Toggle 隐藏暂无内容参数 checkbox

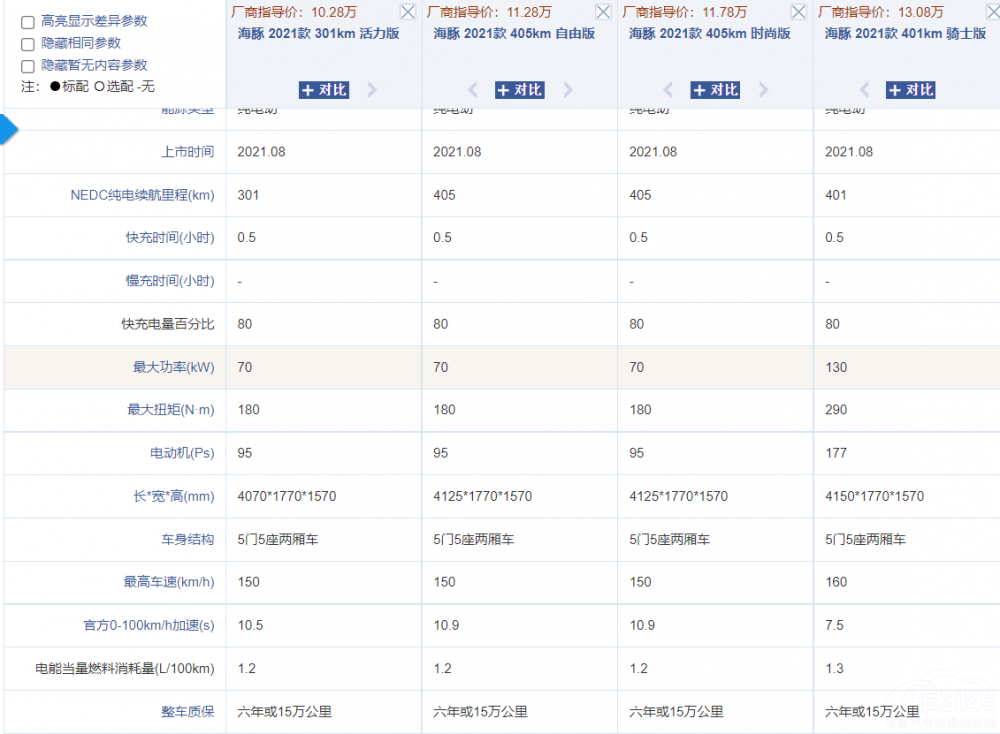pyautogui.click(x=28, y=66)
